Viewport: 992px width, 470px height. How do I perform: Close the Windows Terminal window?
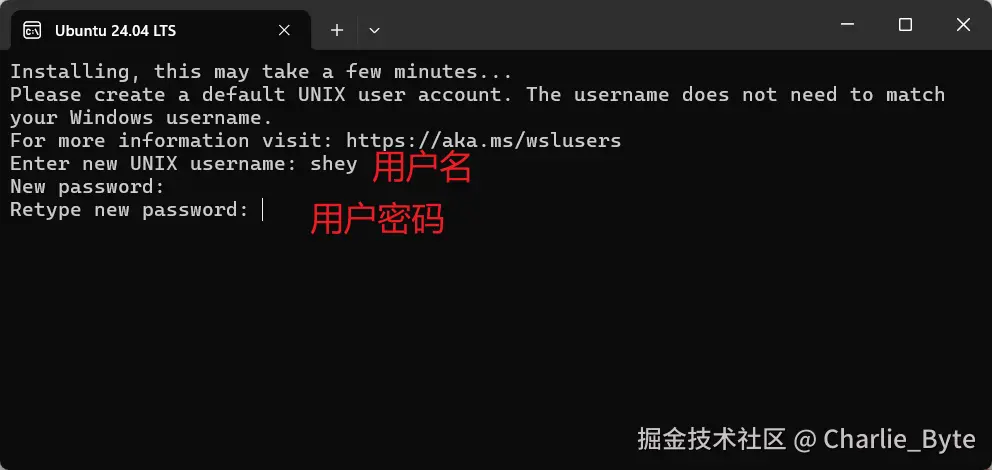point(963,25)
